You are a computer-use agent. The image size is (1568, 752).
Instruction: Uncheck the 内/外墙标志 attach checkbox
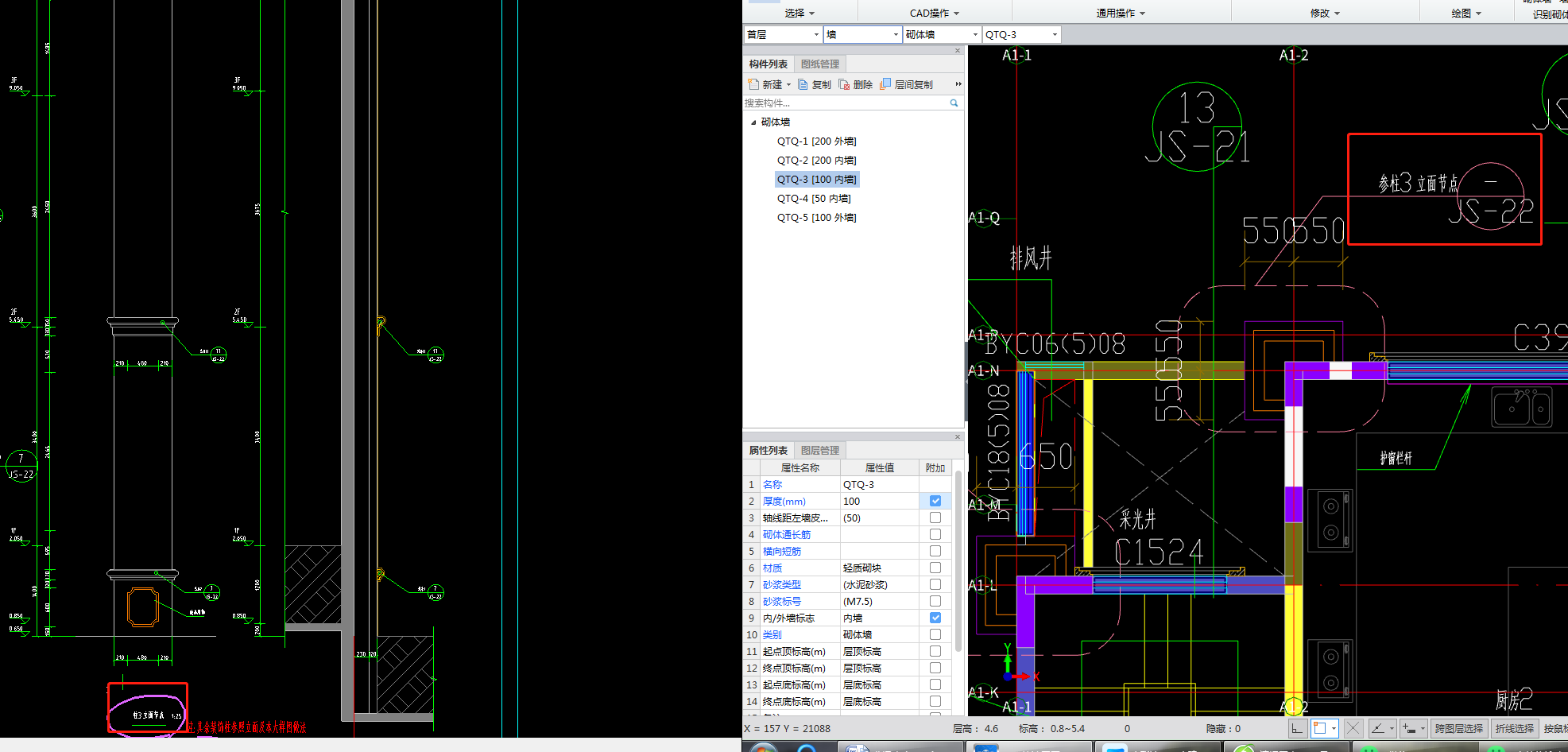pos(935,618)
